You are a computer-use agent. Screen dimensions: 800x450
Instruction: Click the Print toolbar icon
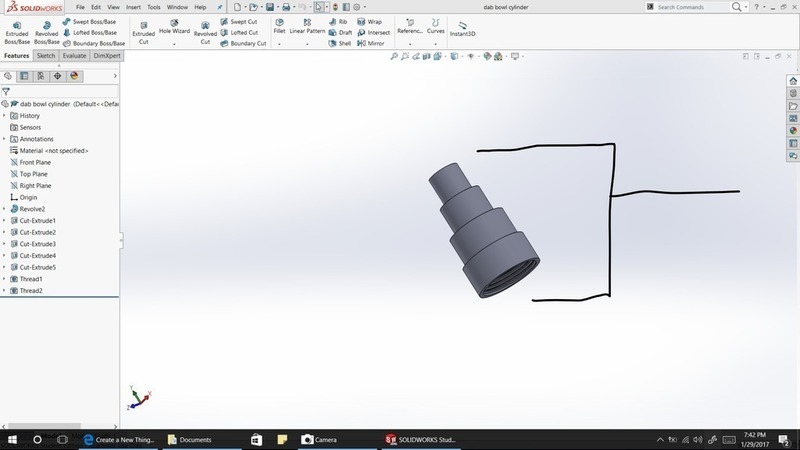[x=286, y=7]
